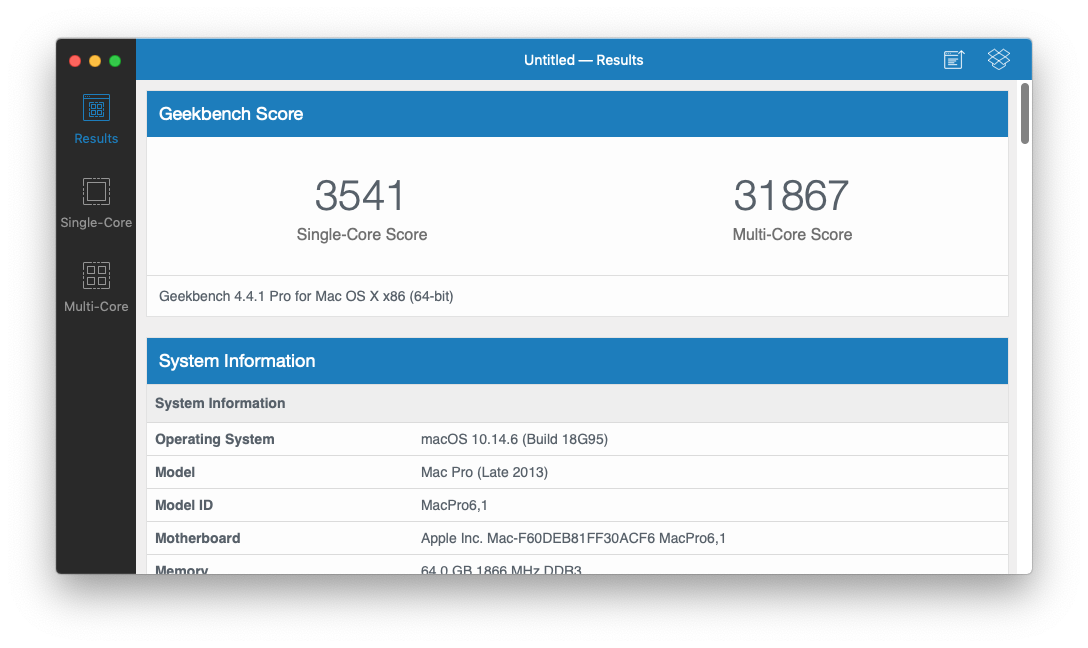Click the vertical scrollbar thumb

[x=1025, y=114]
